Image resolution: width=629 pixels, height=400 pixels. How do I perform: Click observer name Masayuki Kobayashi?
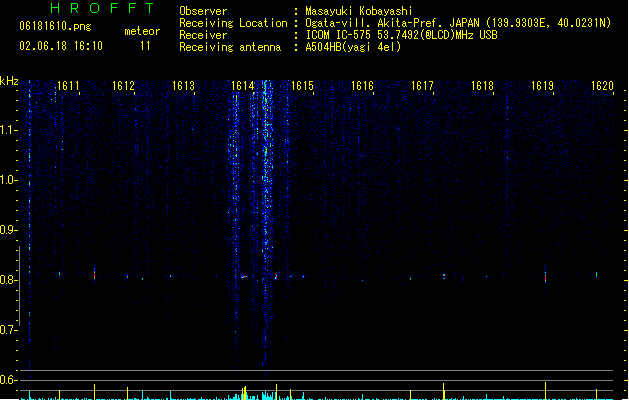pos(359,11)
